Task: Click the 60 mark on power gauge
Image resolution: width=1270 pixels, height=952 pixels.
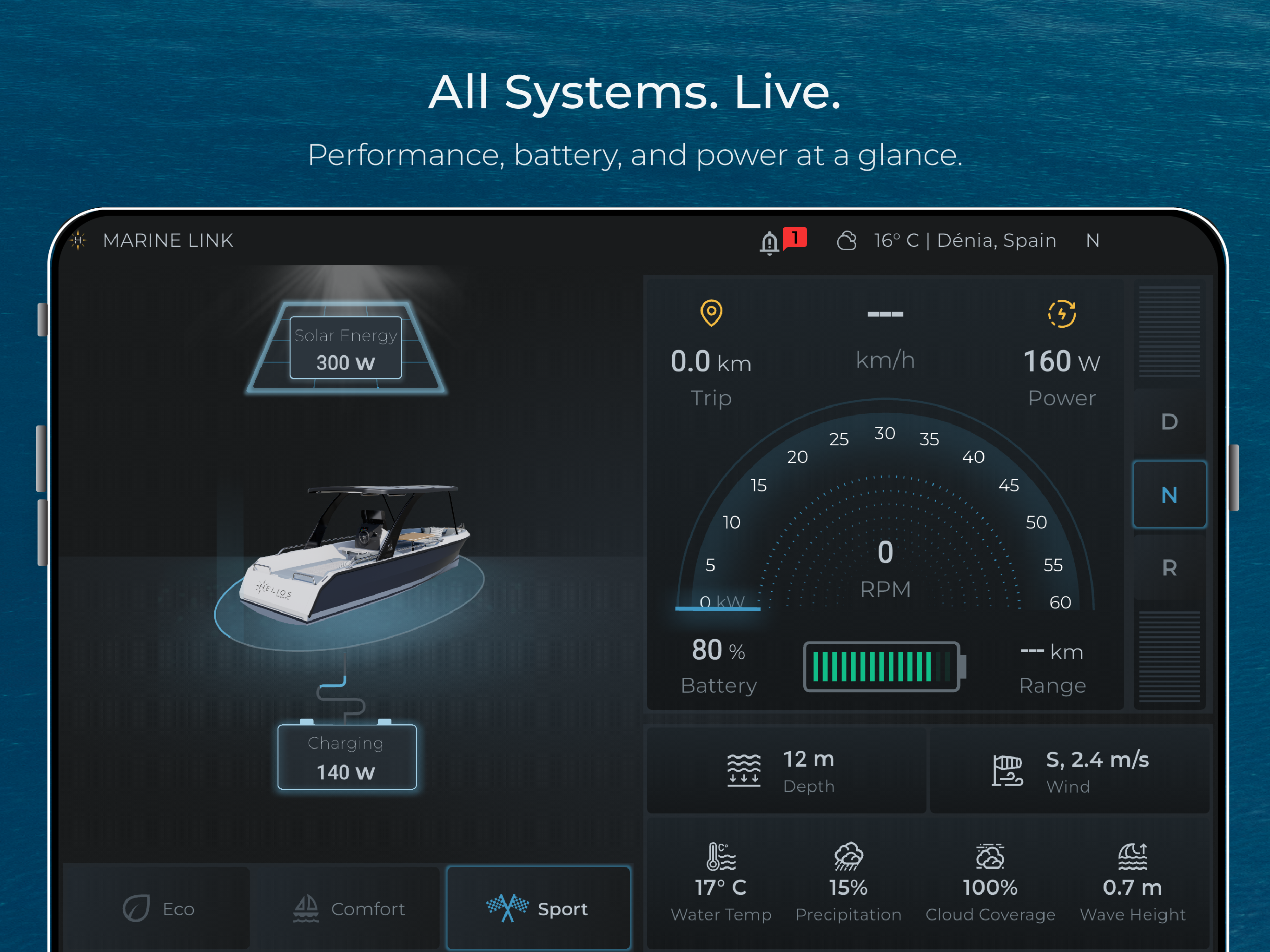Action: 1060,602
